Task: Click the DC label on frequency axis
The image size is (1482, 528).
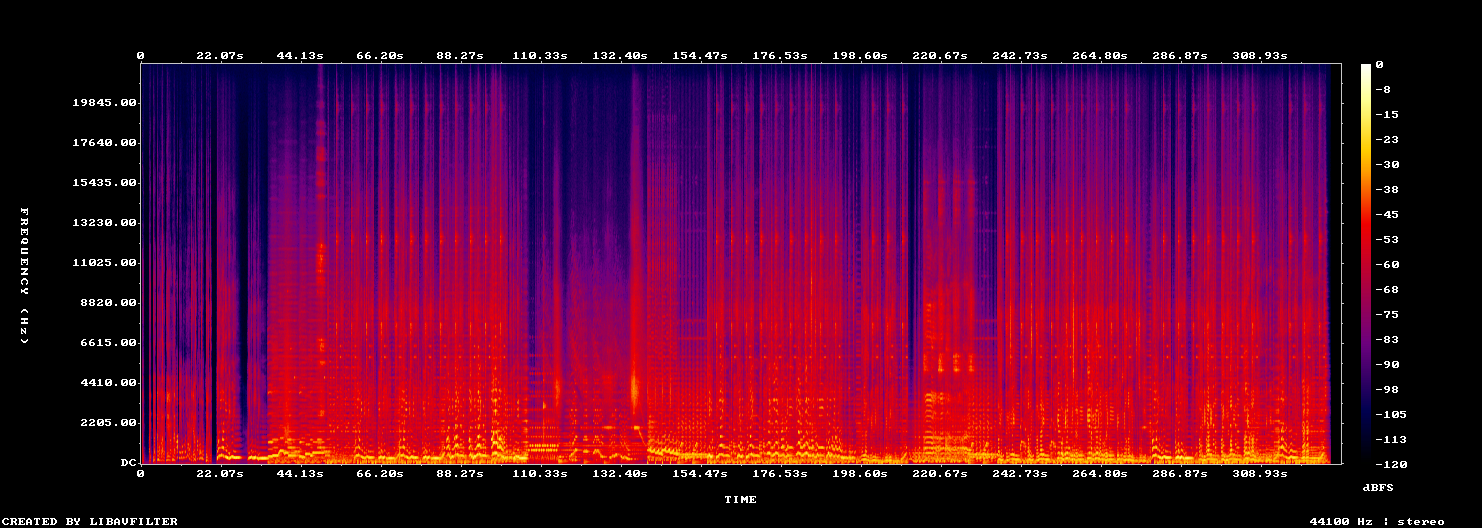Action: coord(126,463)
